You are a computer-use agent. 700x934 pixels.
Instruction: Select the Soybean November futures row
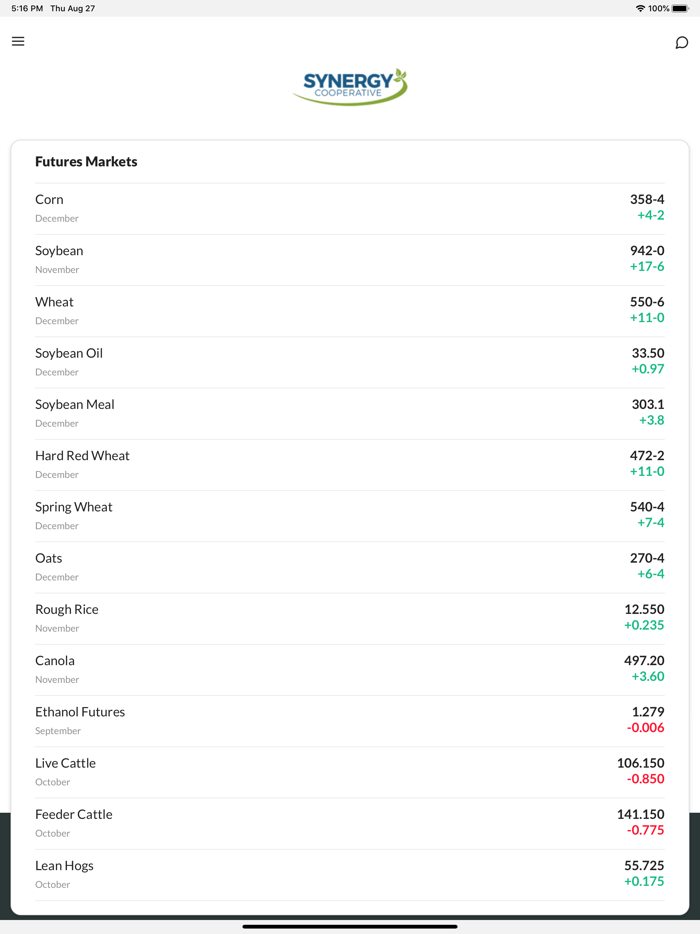[349, 259]
